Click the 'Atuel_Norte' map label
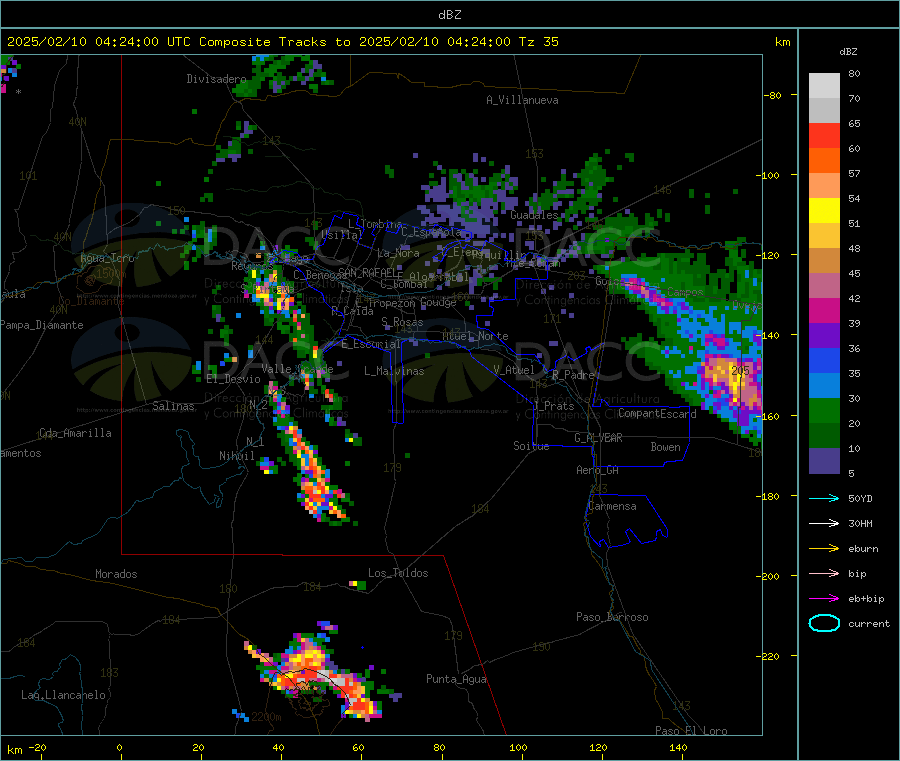Image resolution: width=900 pixels, height=761 pixels. coord(475,336)
